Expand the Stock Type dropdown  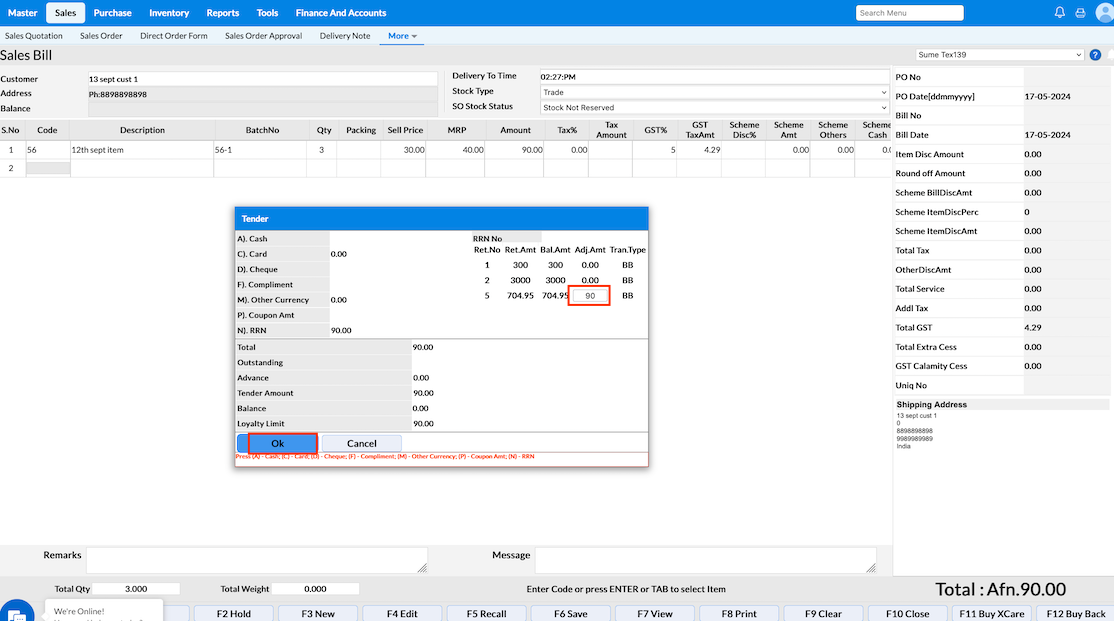[x=714, y=92]
